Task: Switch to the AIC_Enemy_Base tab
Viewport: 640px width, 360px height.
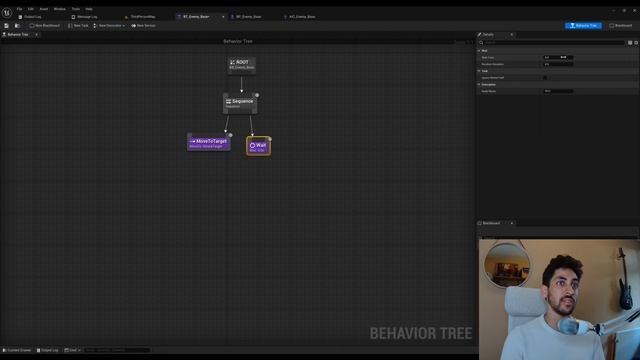Action: [x=300, y=17]
